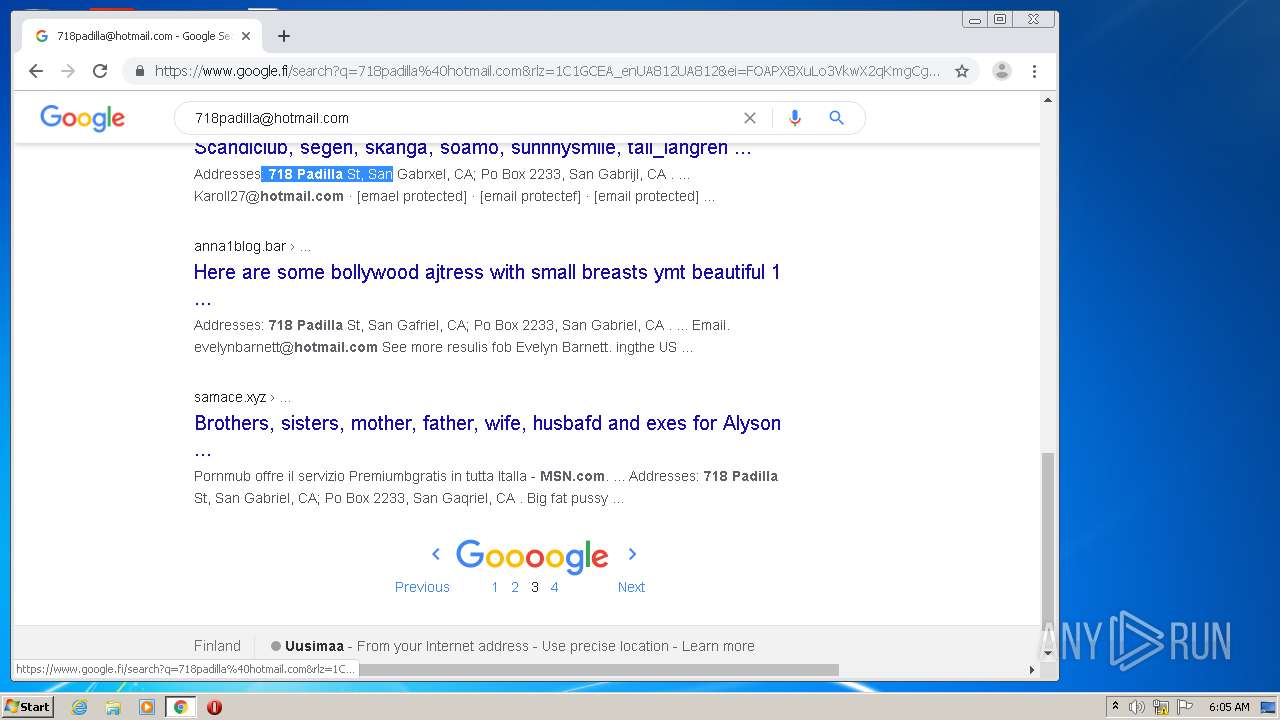
Task: Open the Scandiclub, segen, skanga result link
Action: coord(472,148)
